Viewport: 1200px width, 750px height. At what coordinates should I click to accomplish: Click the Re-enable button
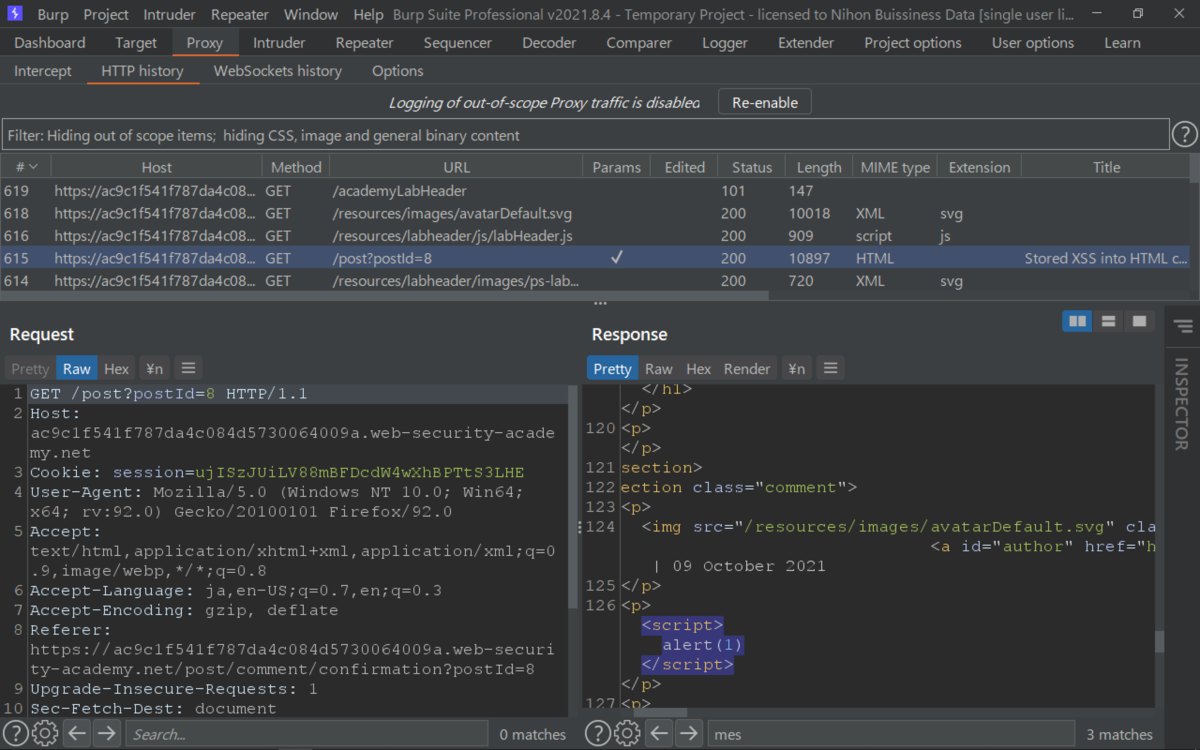[x=765, y=102]
